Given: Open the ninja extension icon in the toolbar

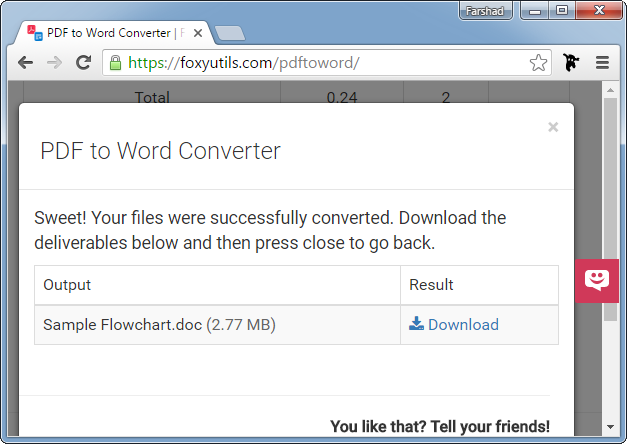Looking at the screenshot, I should click(x=571, y=62).
